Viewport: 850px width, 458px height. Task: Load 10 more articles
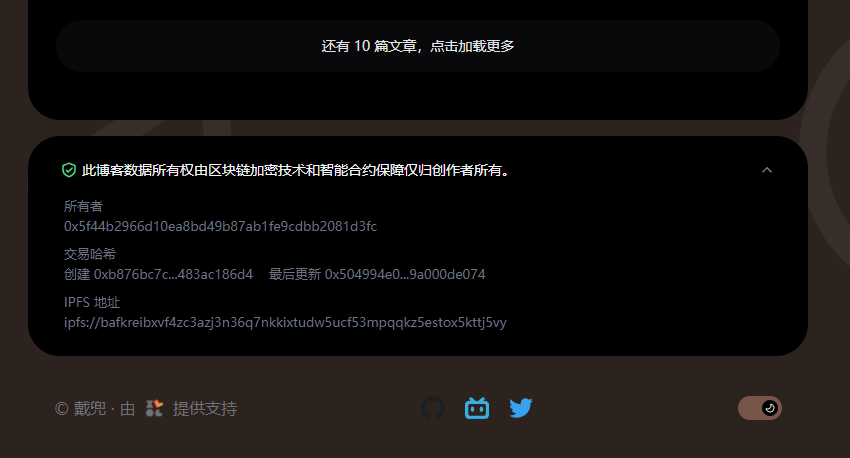tap(418, 46)
